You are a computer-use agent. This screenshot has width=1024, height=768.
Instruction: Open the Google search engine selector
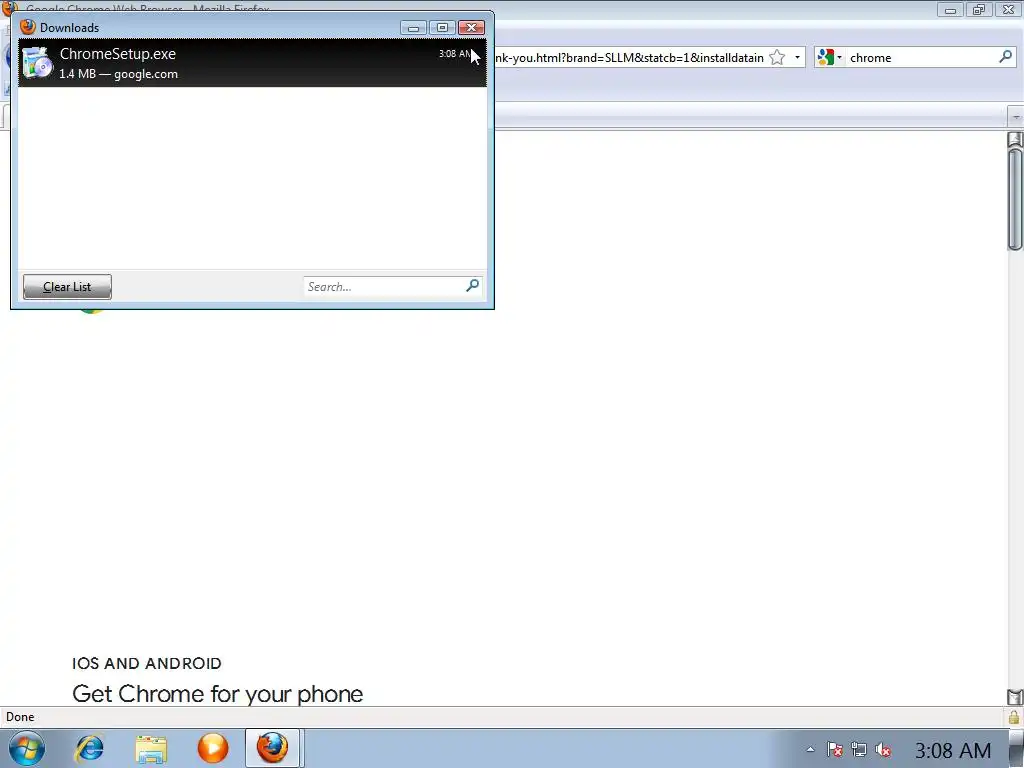pos(829,57)
